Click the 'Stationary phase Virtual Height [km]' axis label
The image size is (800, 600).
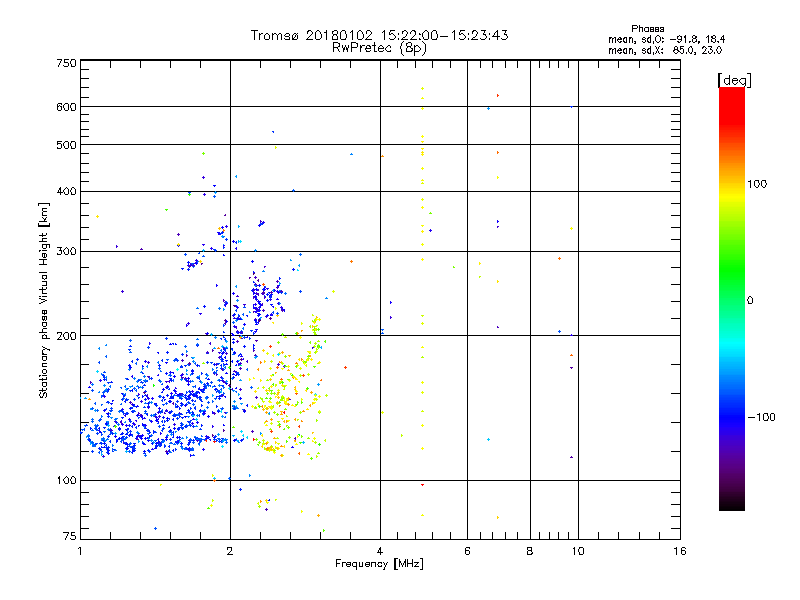coord(44,300)
